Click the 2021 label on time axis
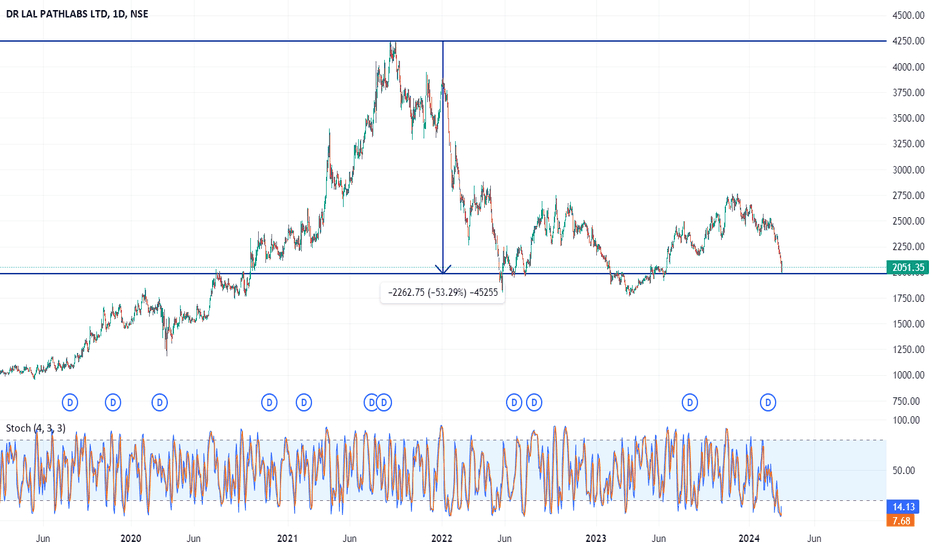 tap(287, 538)
